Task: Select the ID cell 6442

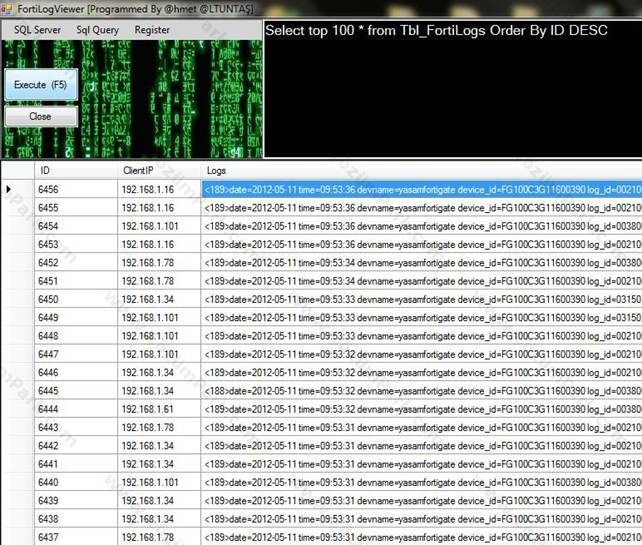Action: click(x=76, y=445)
